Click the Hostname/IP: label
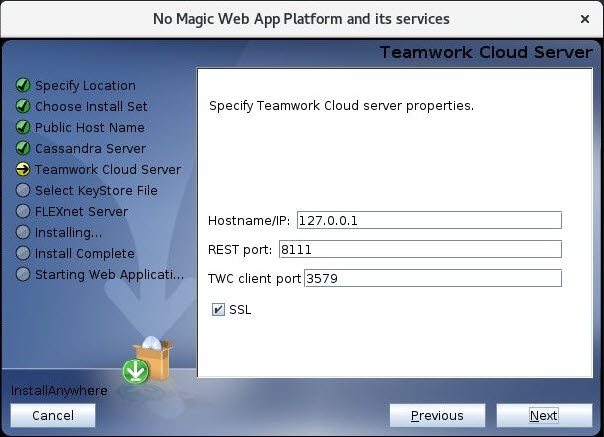The width and height of the screenshot is (604, 437). tap(249, 220)
